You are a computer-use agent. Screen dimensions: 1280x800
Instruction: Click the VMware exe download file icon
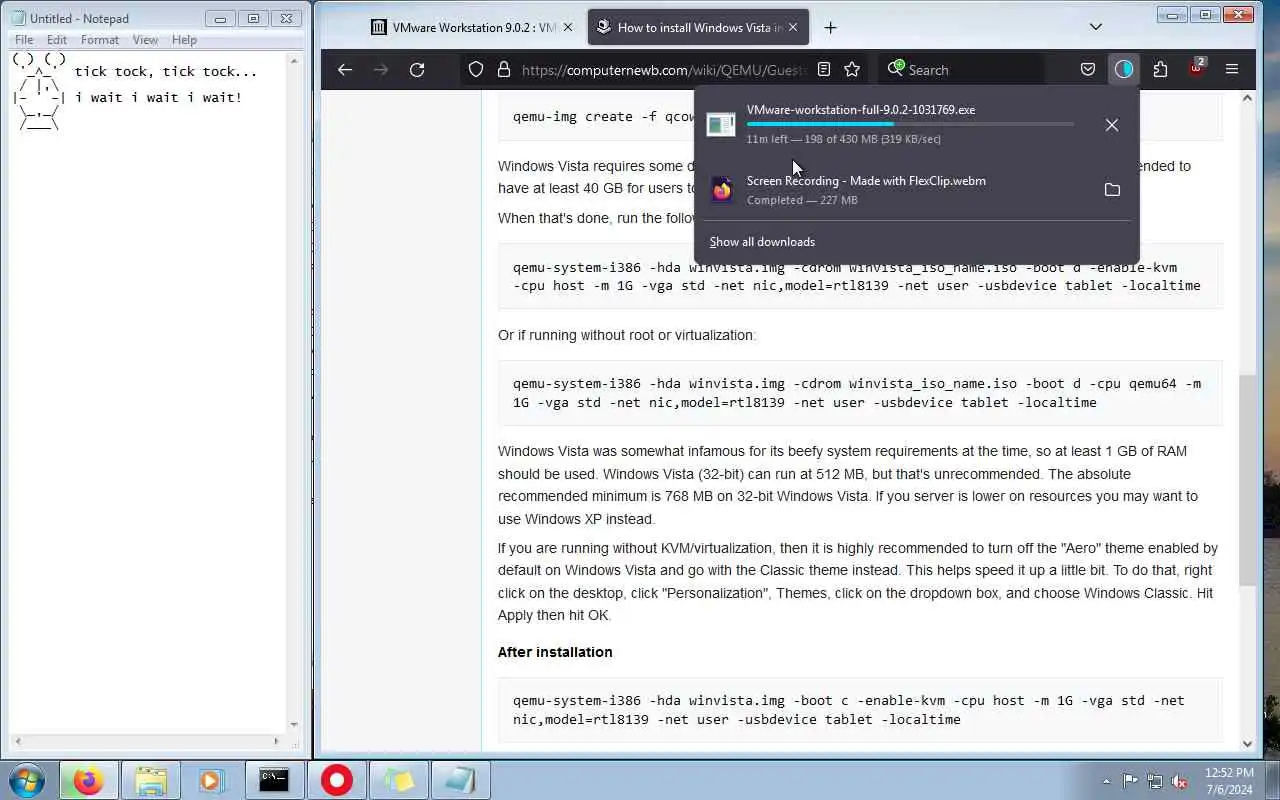click(721, 124)
